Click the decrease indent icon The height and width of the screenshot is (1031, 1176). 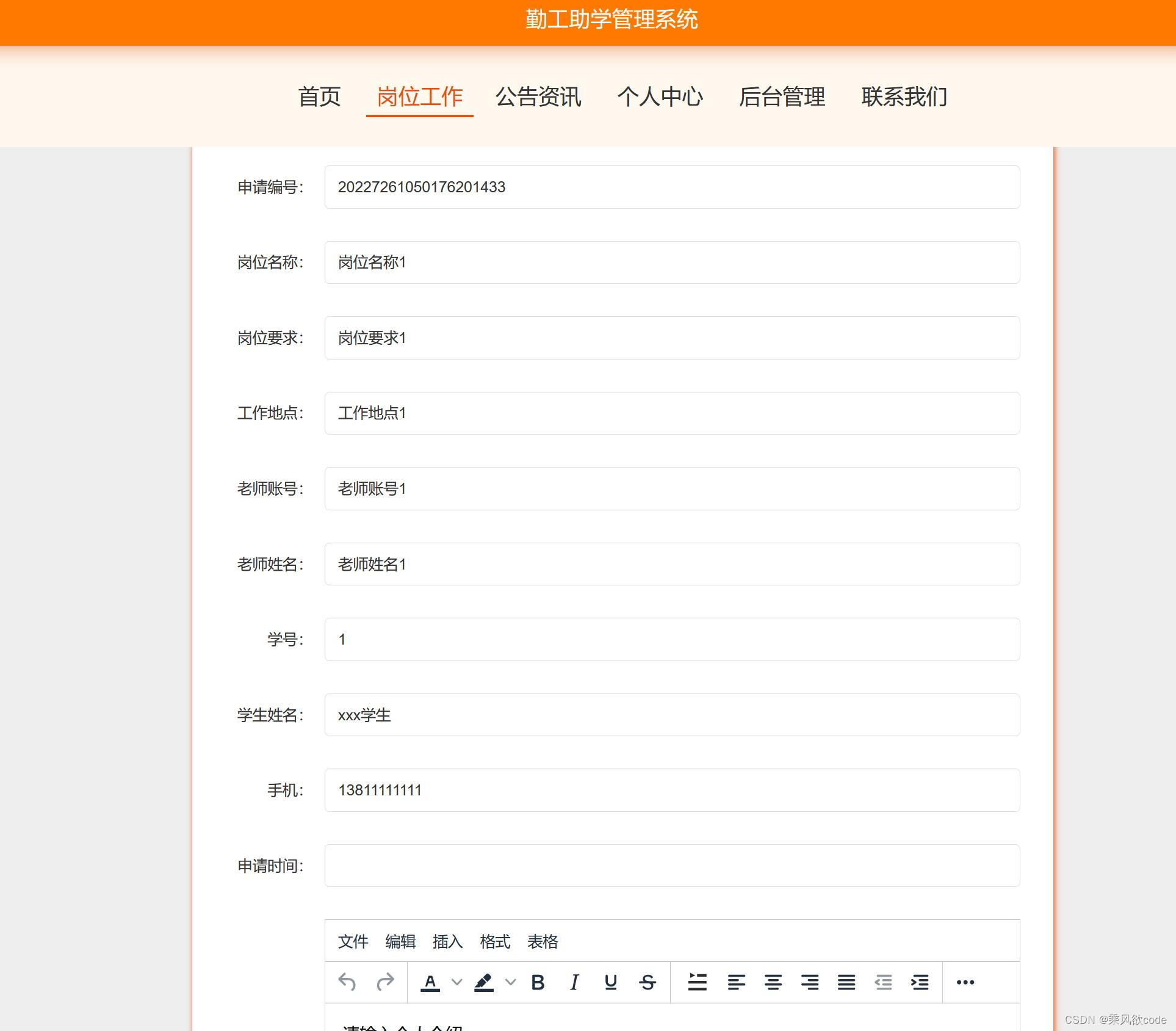pyautogui.click(x=882, y=982)
